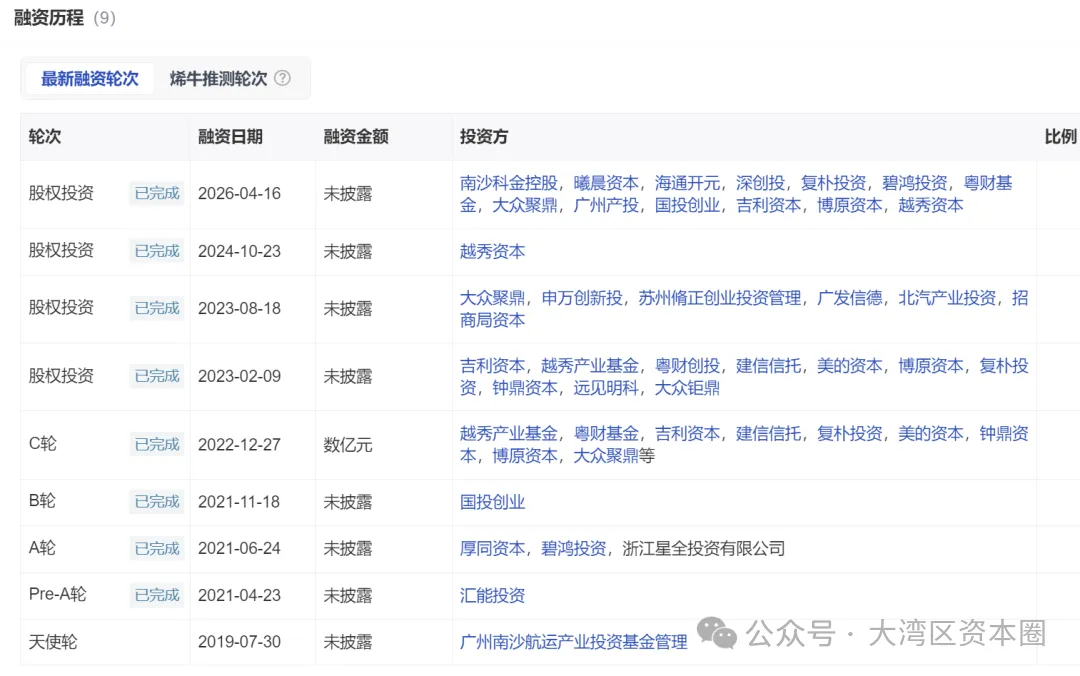
Task: Select the date 2019-07-30
Action: [x=239, y=642]
